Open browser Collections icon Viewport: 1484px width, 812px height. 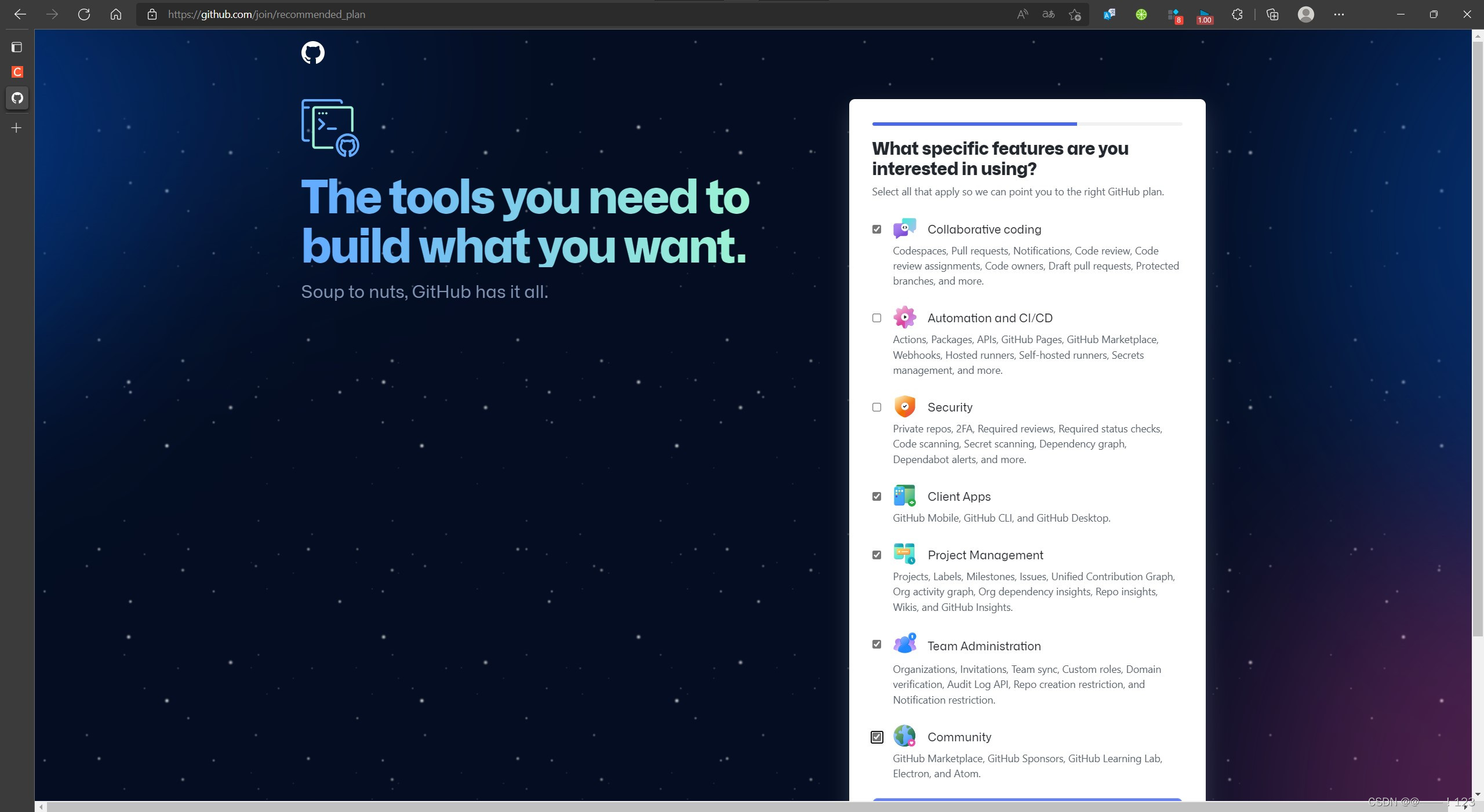1272,14
